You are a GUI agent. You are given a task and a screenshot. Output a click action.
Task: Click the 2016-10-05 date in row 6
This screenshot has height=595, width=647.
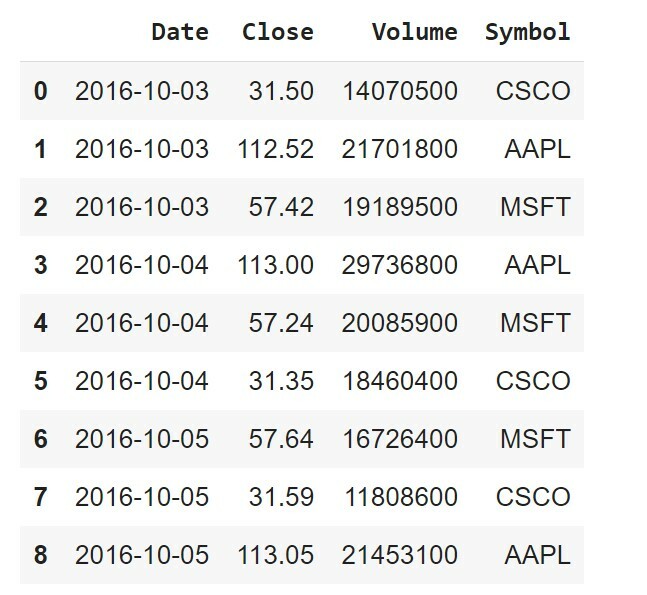[142, 439]
